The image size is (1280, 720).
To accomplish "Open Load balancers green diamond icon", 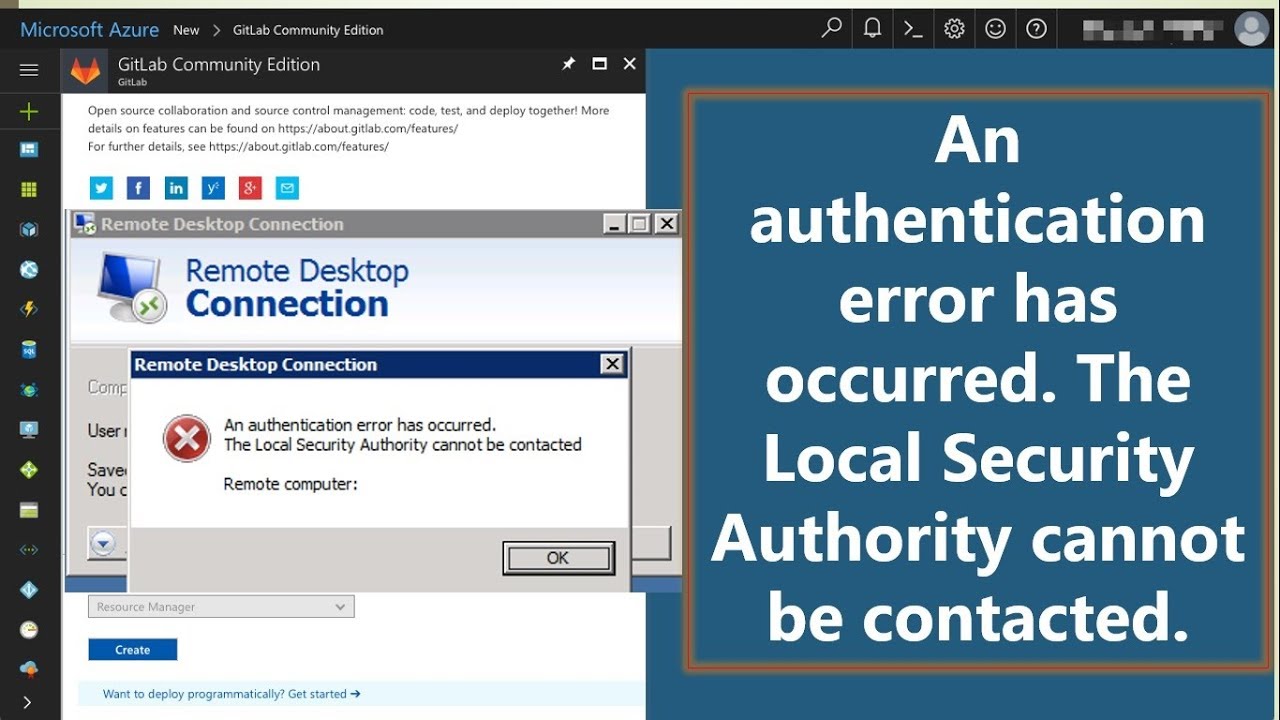I will [29, 470].
